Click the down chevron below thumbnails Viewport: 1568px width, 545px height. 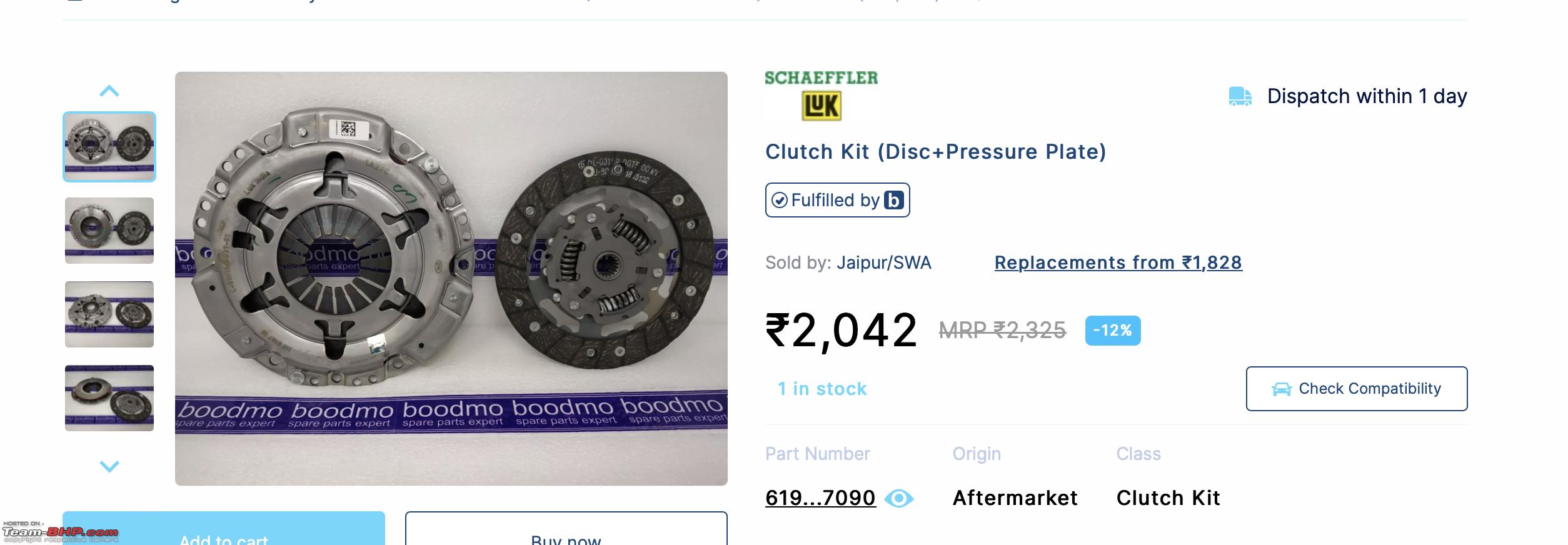109,466
